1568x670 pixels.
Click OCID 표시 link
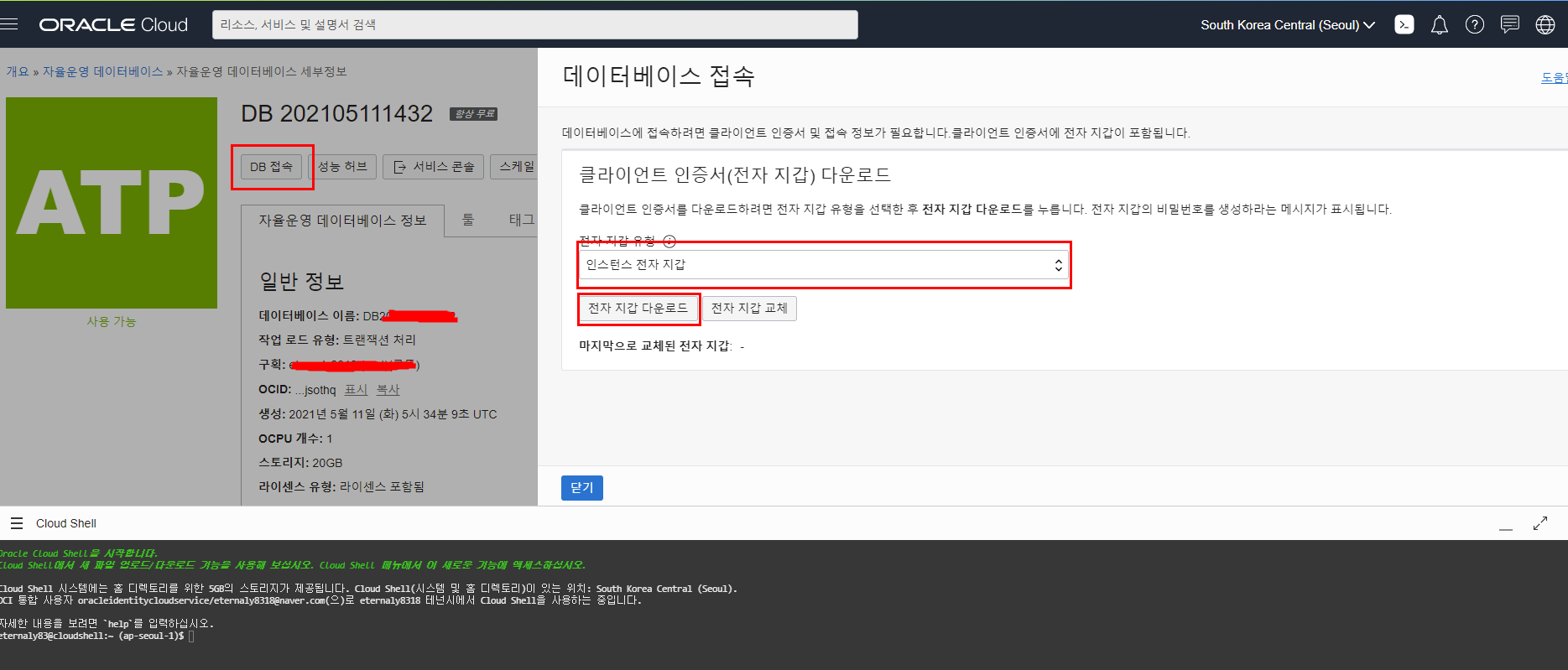[356, 390]
